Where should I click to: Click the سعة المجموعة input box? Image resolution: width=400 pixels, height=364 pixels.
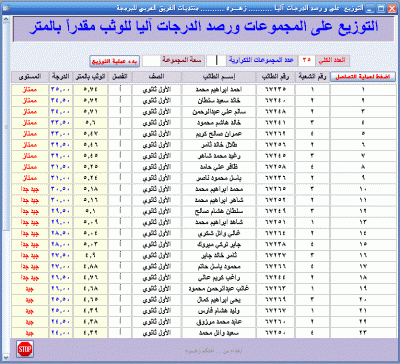(151, 61)
